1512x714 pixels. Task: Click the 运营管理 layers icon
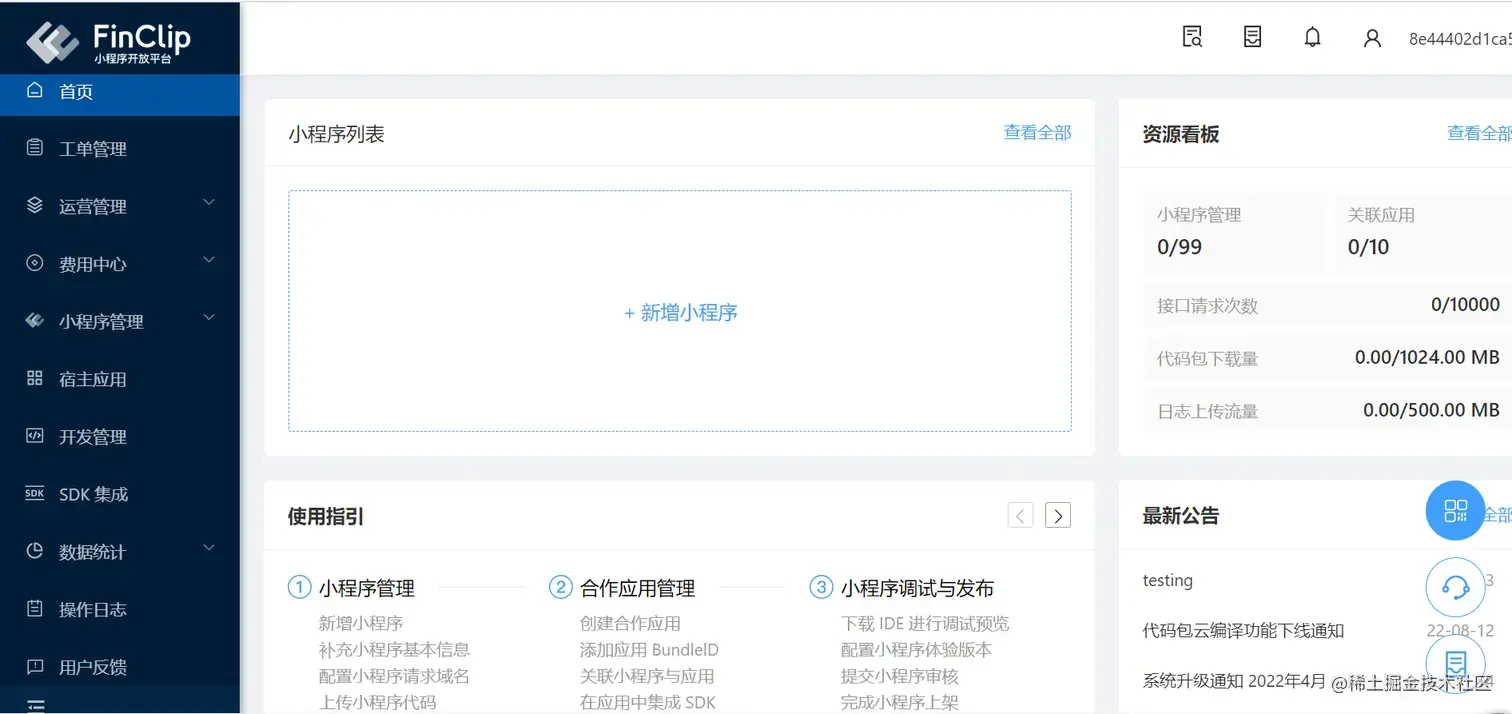35,205
